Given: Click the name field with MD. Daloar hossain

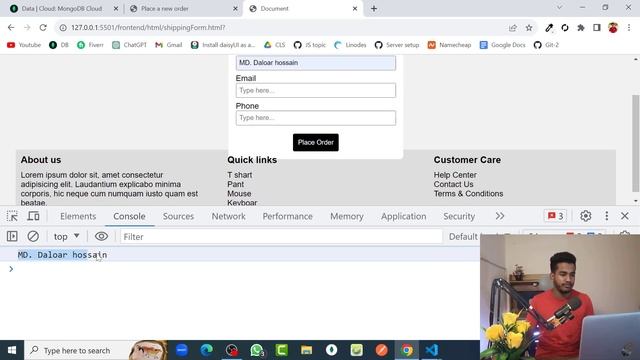Looking at the screenshot, I should pyautogui.click(x=316, y=63).
